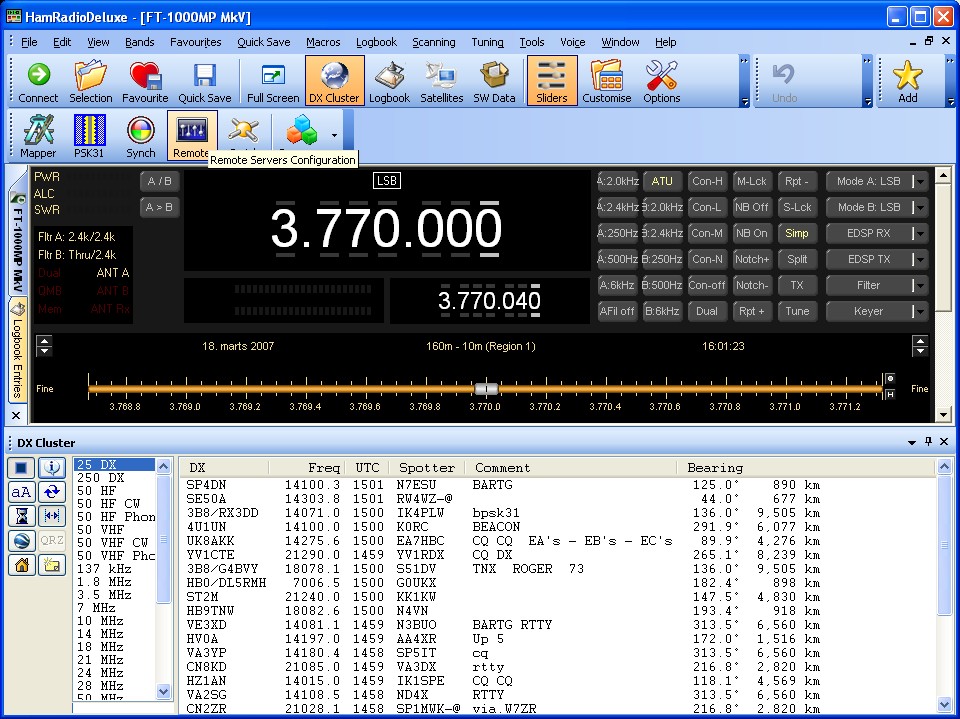Select the Logbook Entries side tab
The width and height of the screenshot is (960, 719).
(18, 350)
